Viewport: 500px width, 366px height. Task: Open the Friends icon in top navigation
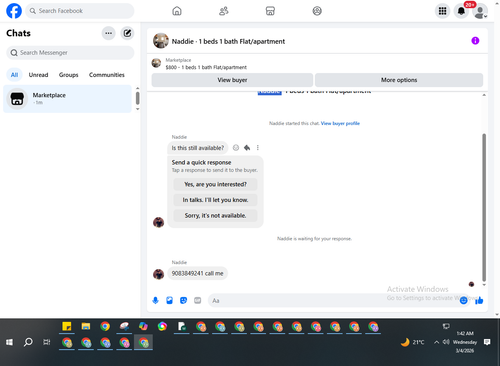(x=223, y=11)
